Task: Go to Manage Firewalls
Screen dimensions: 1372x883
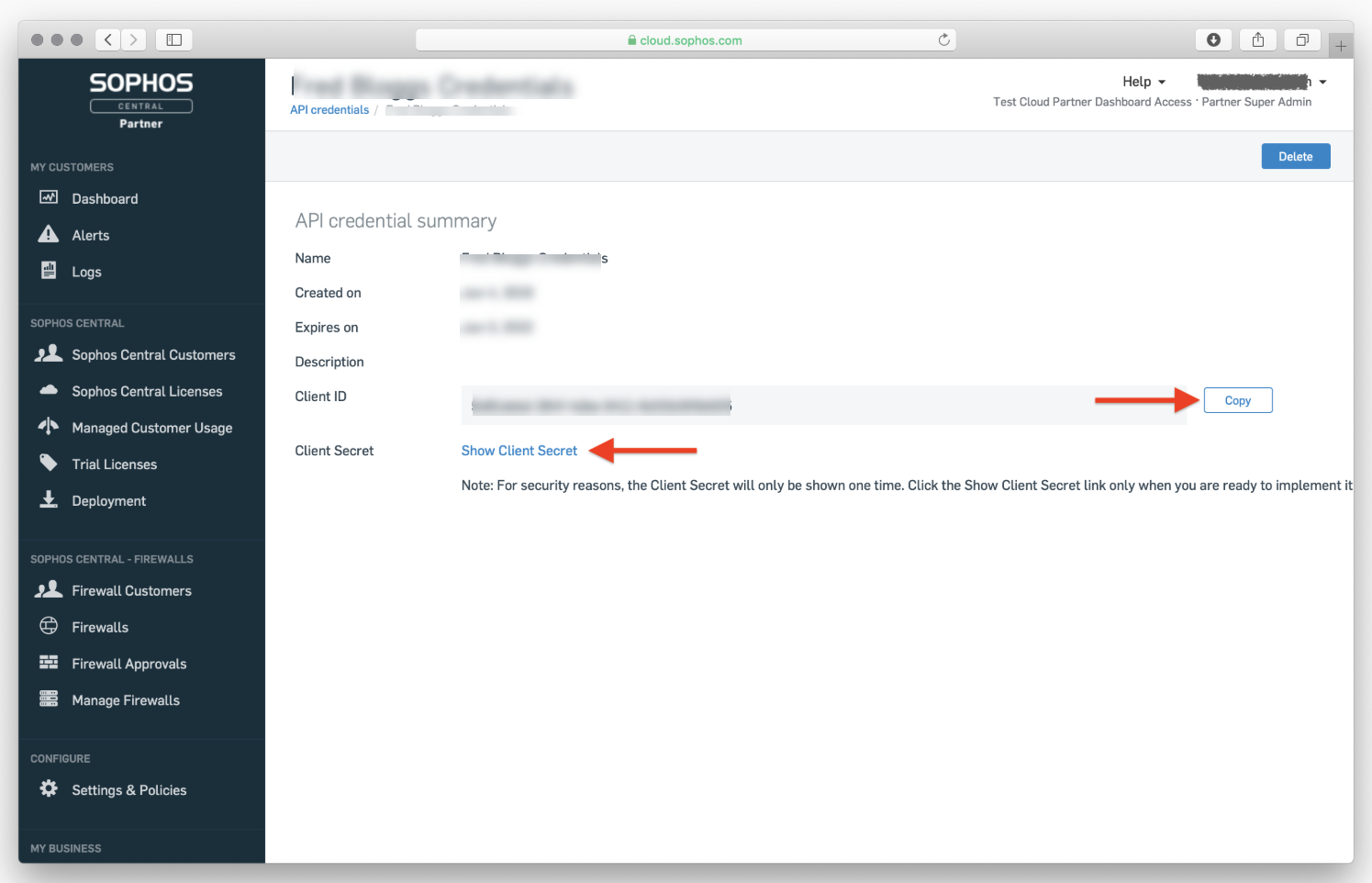Action: click(x=126, y=701)
